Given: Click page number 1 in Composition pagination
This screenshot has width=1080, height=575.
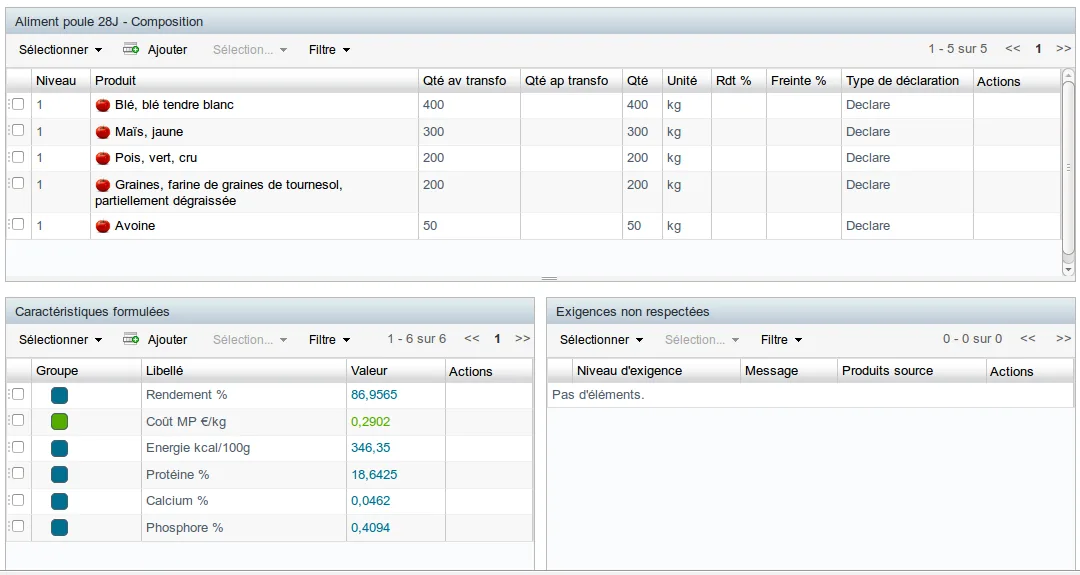Looking at the screenshot, I should (x=1038, y=49).
